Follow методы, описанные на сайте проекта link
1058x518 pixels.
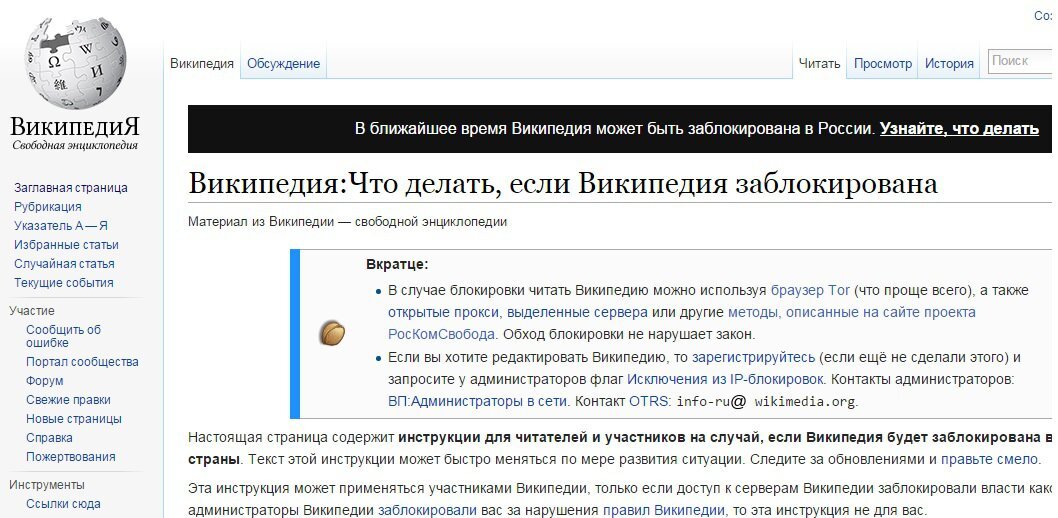(x=852, y=312)
